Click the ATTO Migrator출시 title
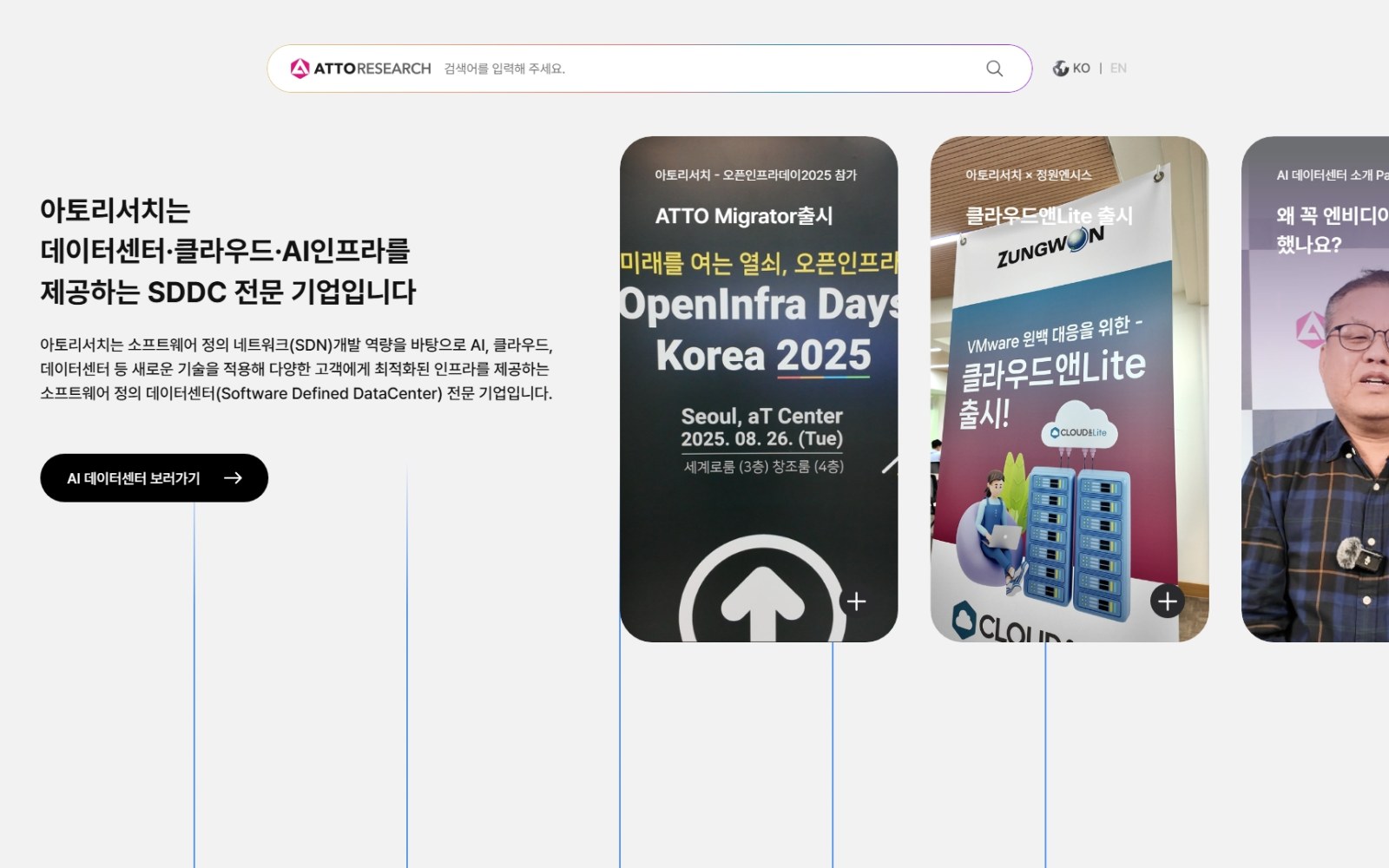1389x868 pixels. (744, 216)
